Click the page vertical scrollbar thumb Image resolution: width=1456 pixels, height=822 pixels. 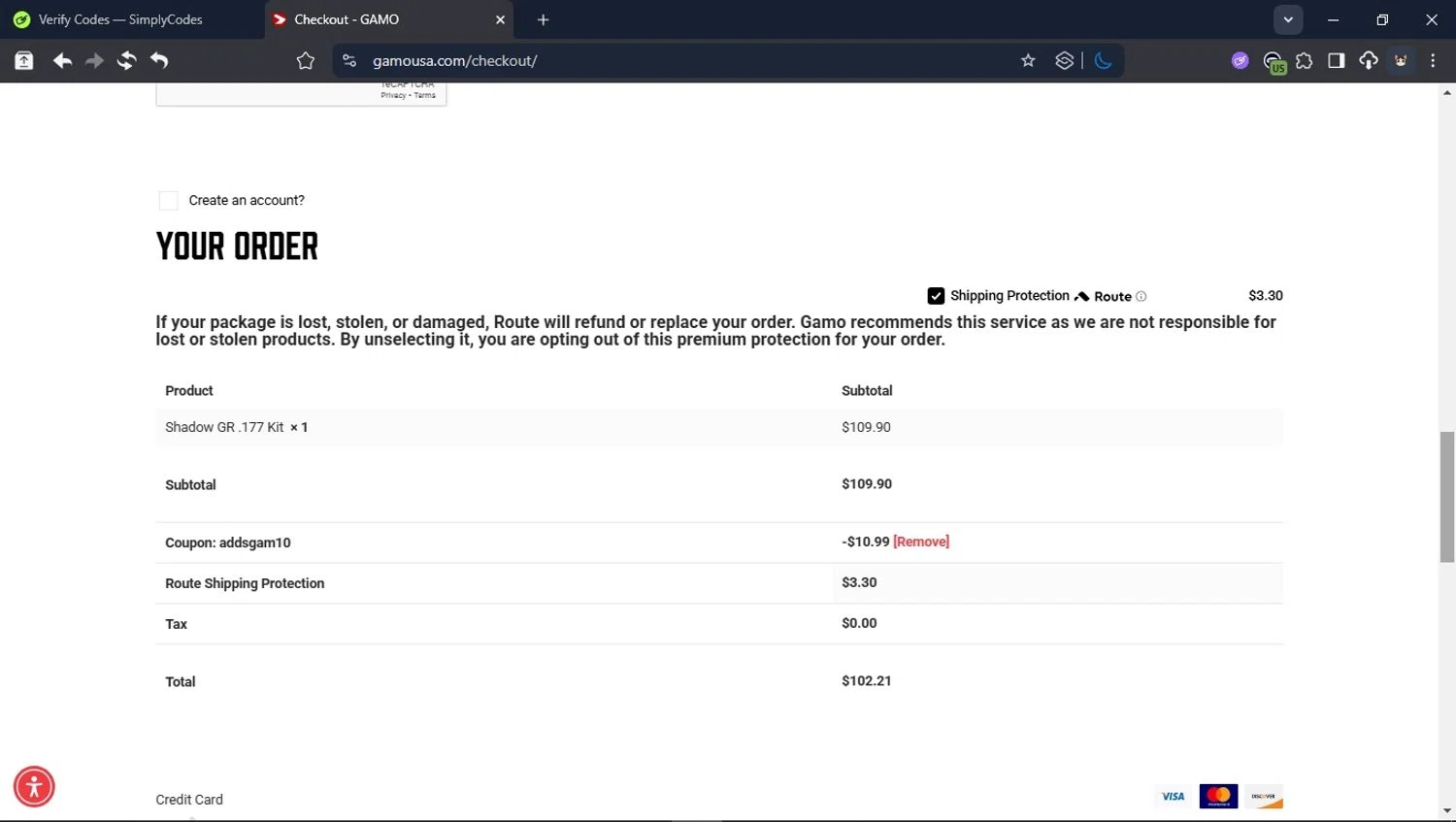click(1447, 497)
